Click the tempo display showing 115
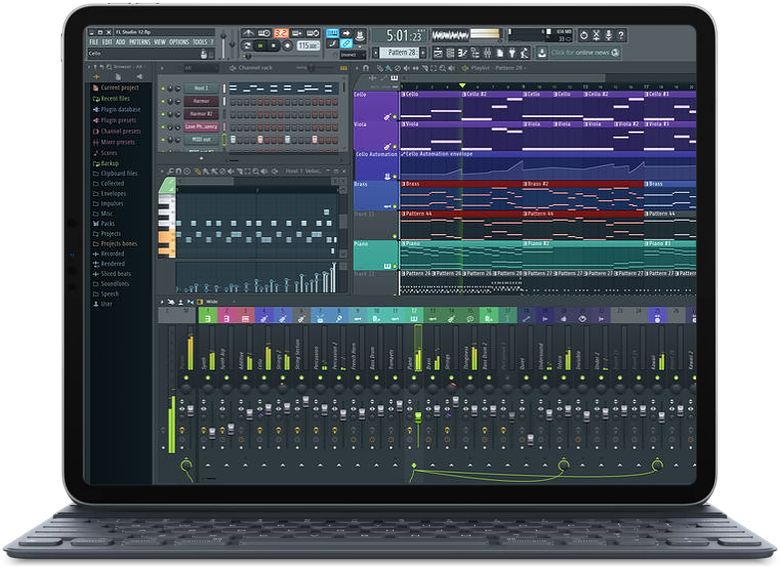Viewport: 780px width, 567px height. tap(308, 46)
